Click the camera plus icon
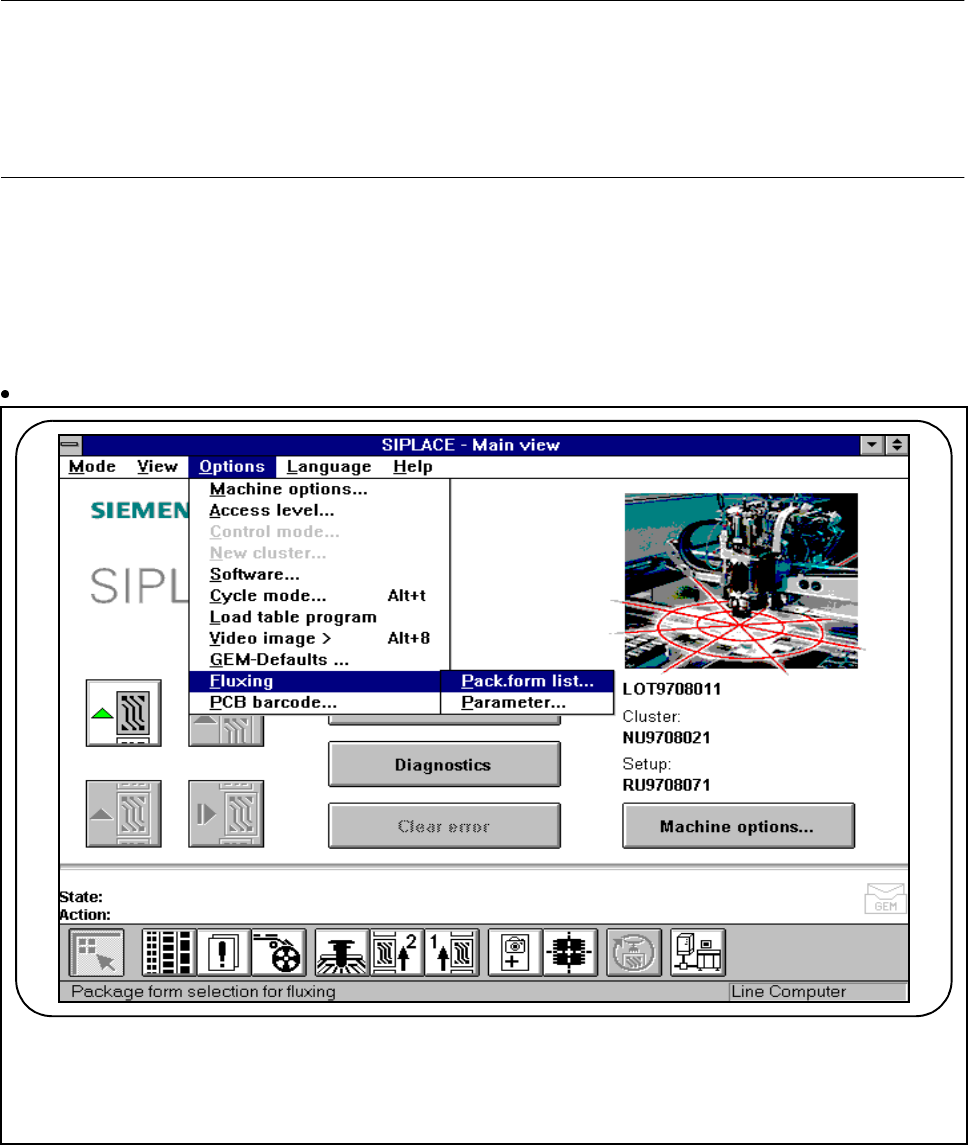The width and height of the screenshot is (968, 1145). (x=515, y=952)
